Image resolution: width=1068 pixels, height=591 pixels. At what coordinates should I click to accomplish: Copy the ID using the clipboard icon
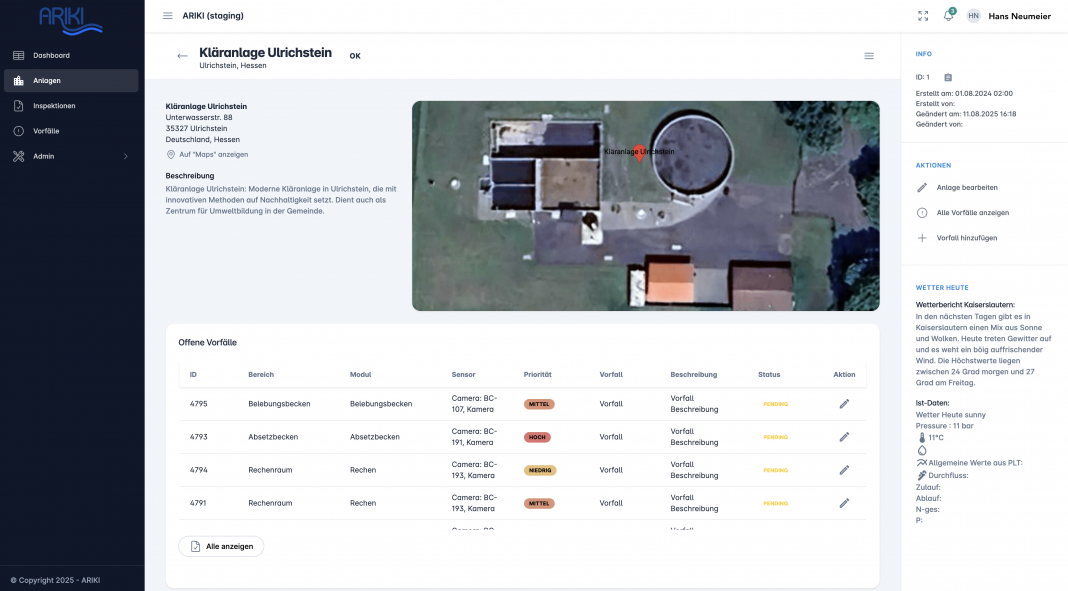click(948, 77)
